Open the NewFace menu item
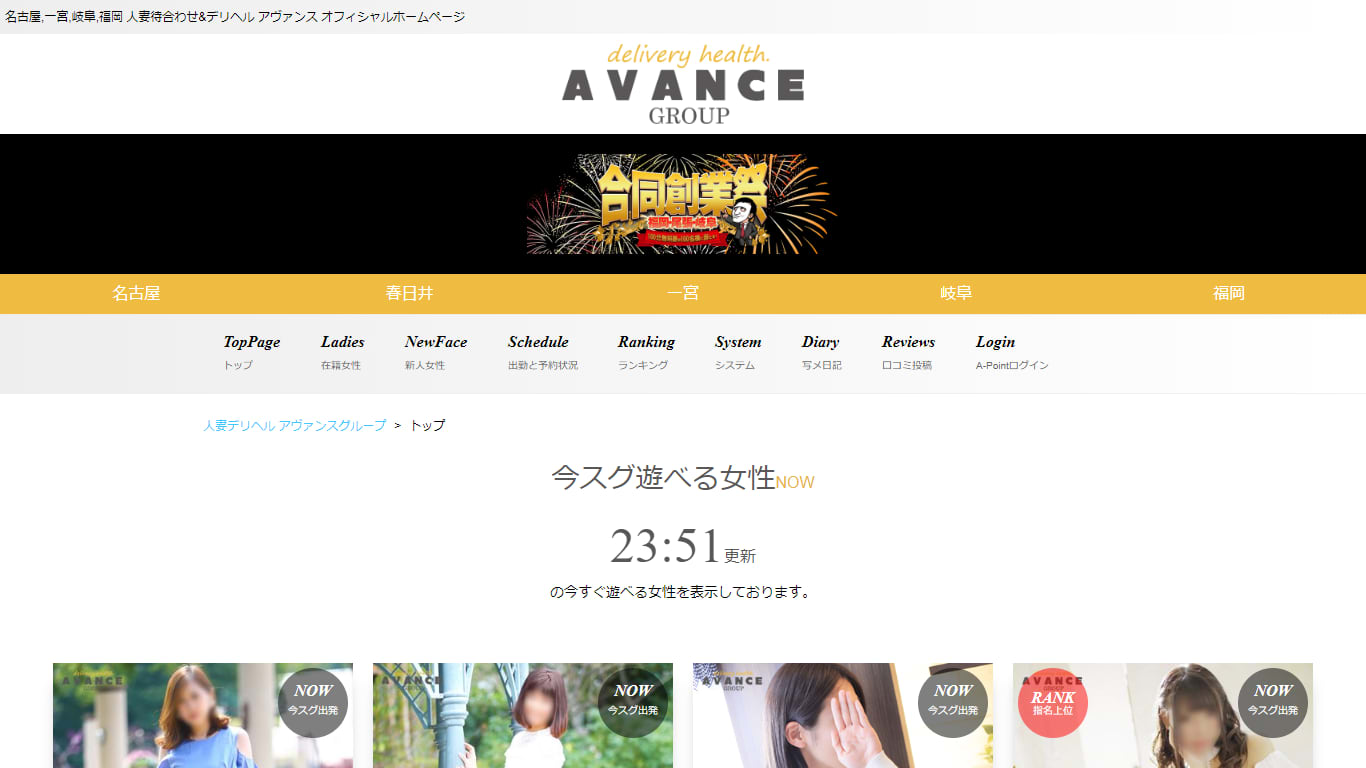The height and width of the screenshot is (768, 1366). pos(436,353)
